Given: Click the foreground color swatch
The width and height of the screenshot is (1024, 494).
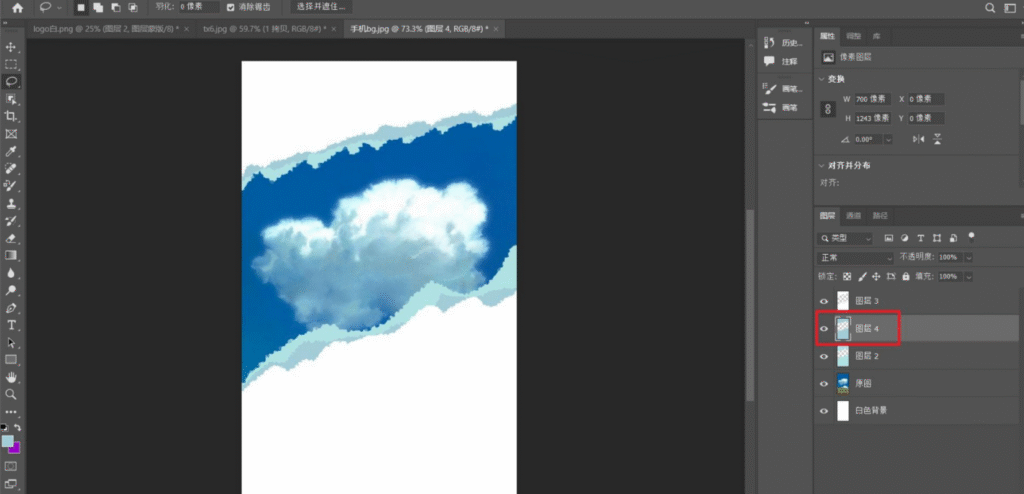Looking at the screenshot, I should (x=7, y=441).
